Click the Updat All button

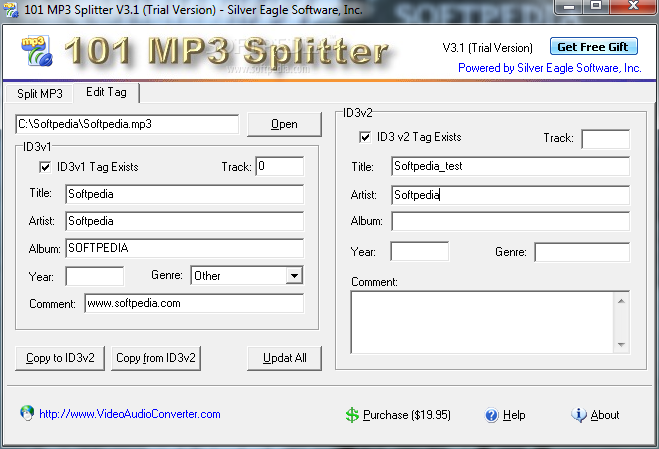click(x=285, y=358)
